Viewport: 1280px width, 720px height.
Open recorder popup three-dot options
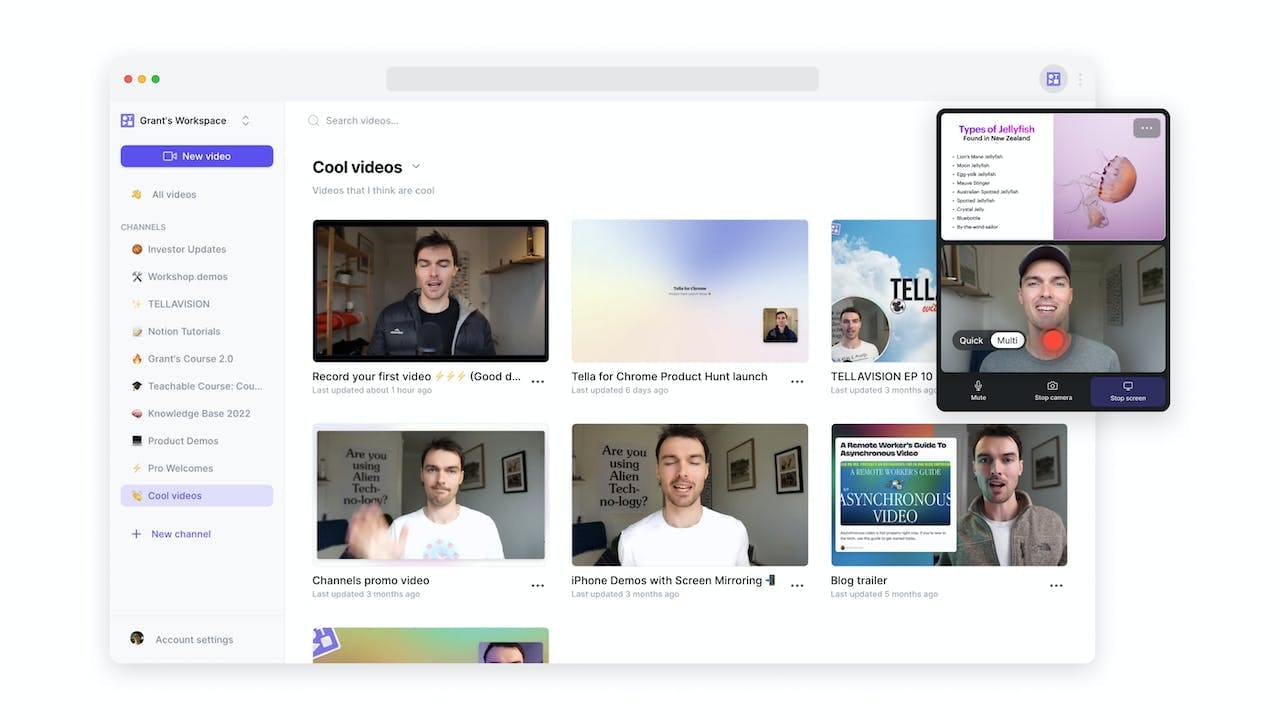coord(1147,128)
